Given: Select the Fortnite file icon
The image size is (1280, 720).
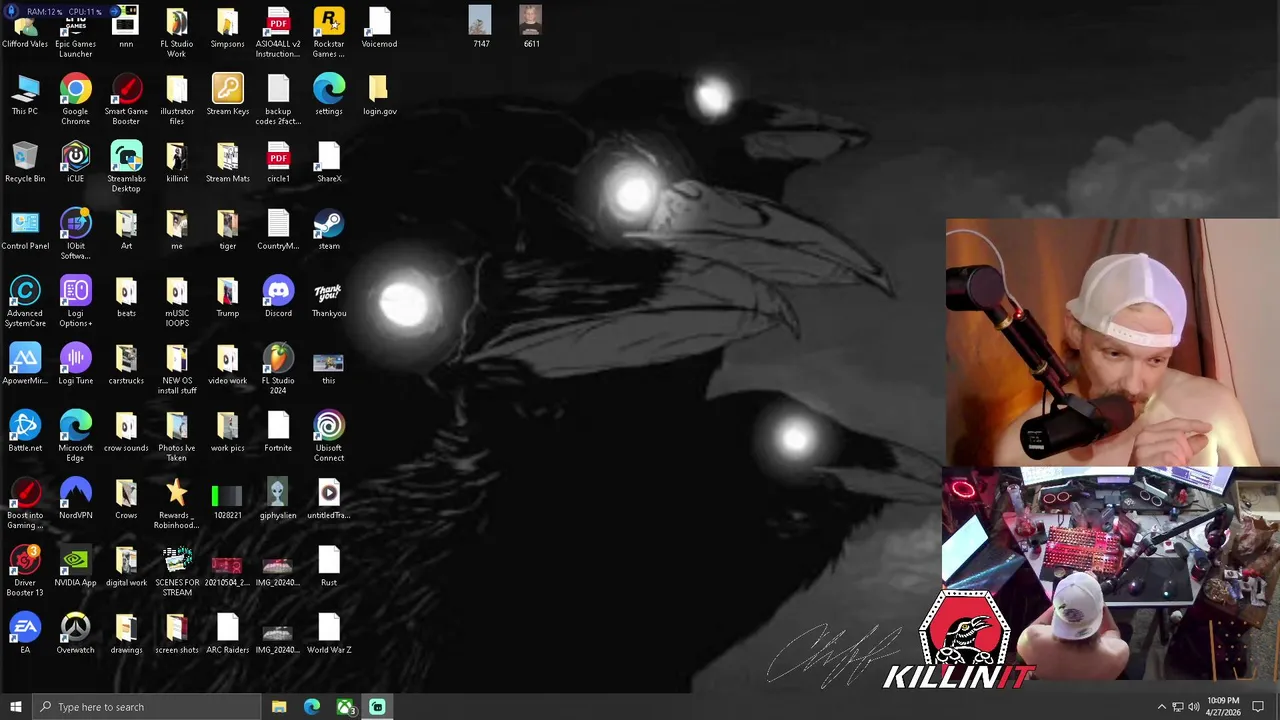Looking at the screenshot, I should click(x=278, y=431).
